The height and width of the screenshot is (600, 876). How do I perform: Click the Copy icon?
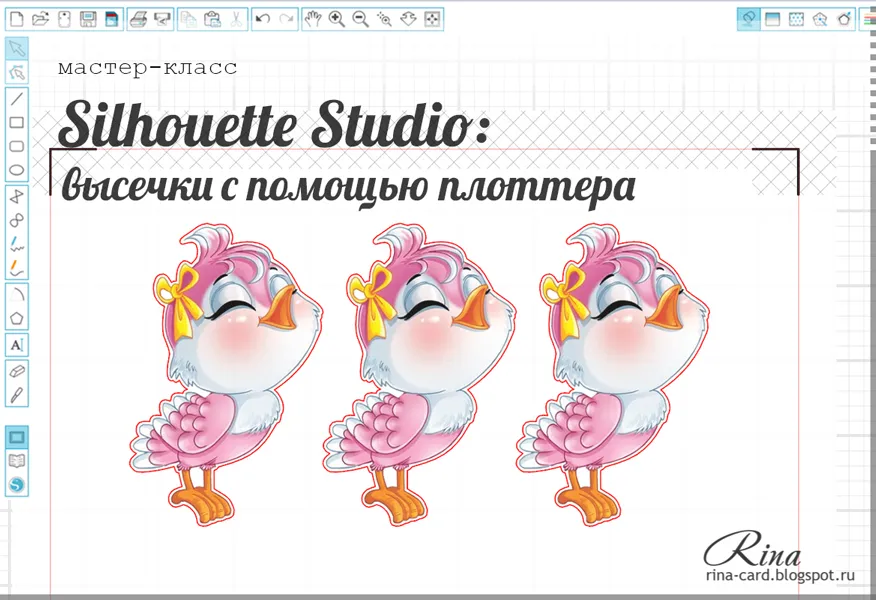[189, 20]
